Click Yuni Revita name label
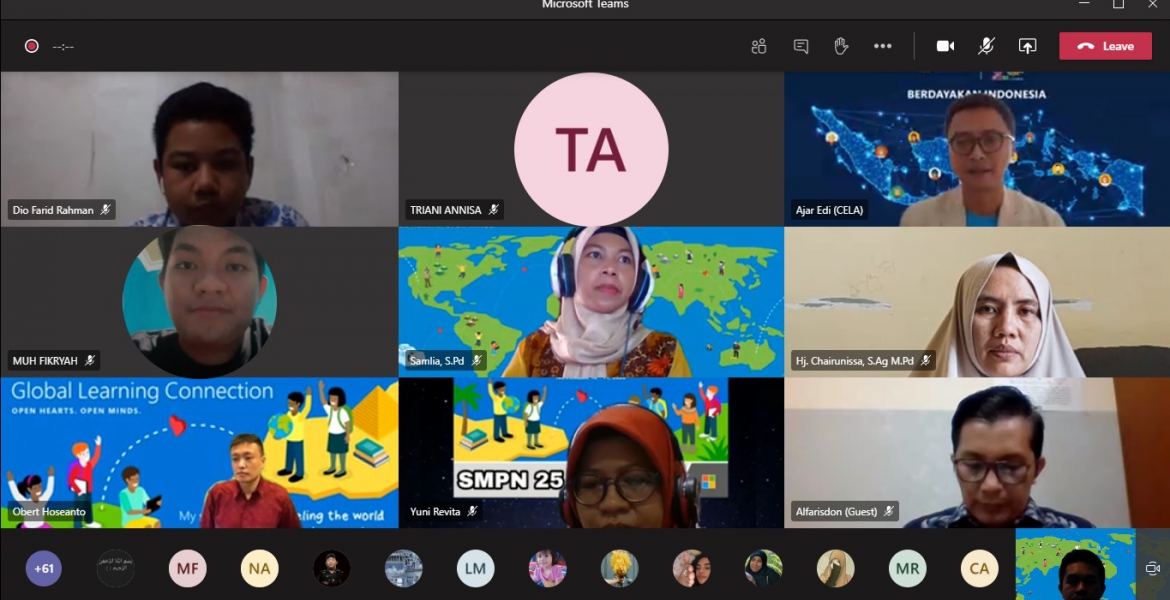This screenshot has height=600, width=1170. 435,512
